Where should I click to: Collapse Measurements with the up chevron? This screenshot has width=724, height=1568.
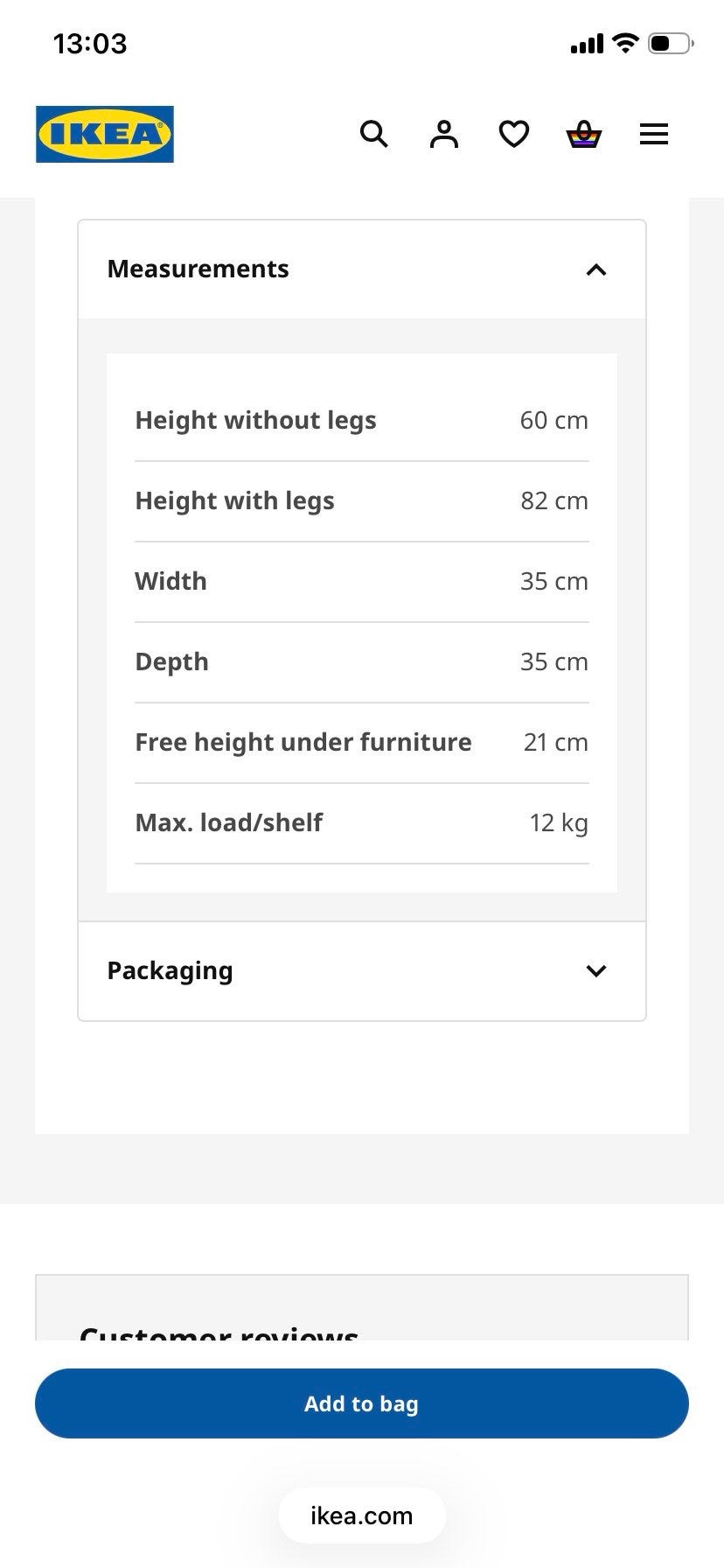[x=596, y=269]
